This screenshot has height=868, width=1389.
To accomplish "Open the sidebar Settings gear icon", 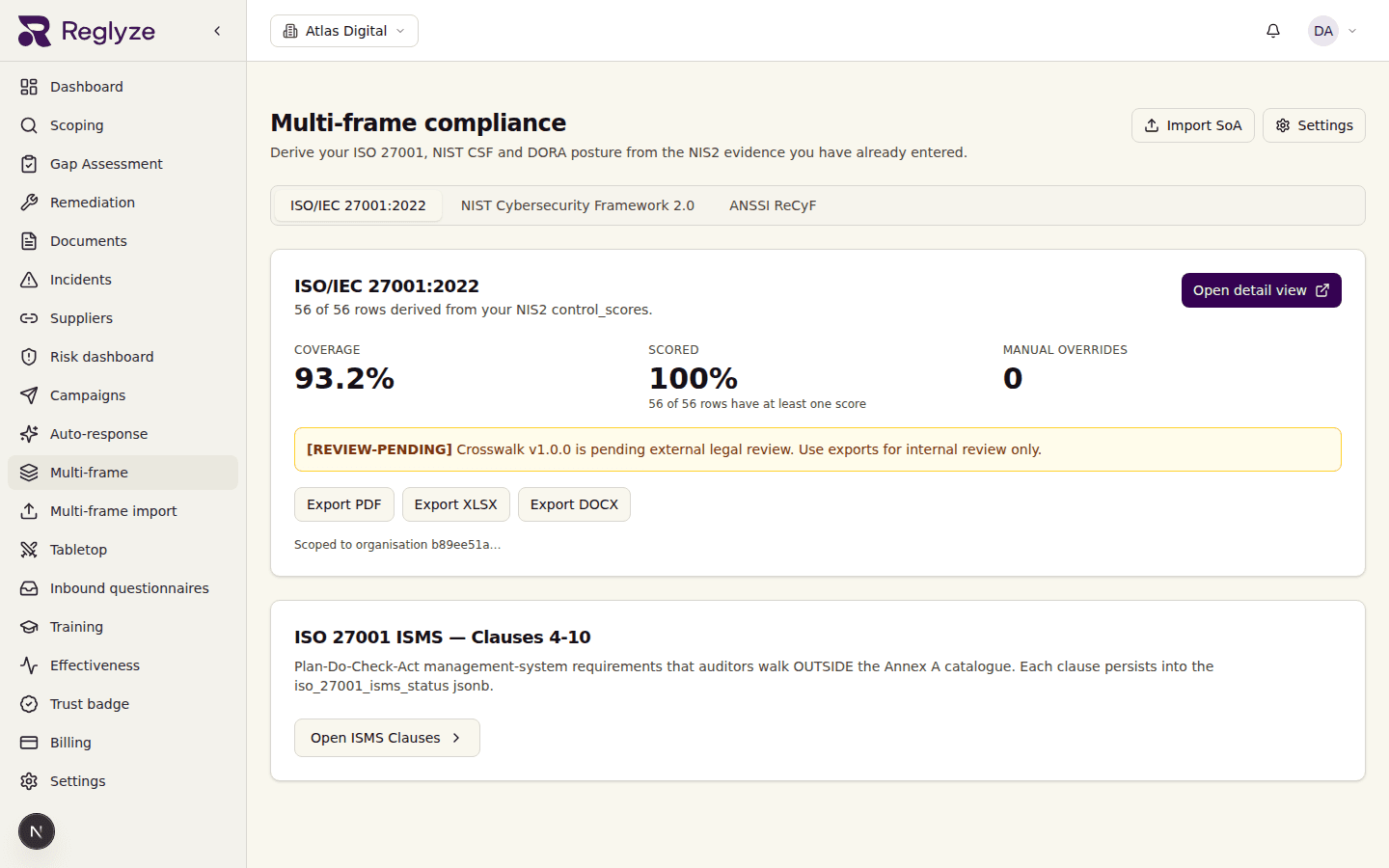I will point(29,781).
